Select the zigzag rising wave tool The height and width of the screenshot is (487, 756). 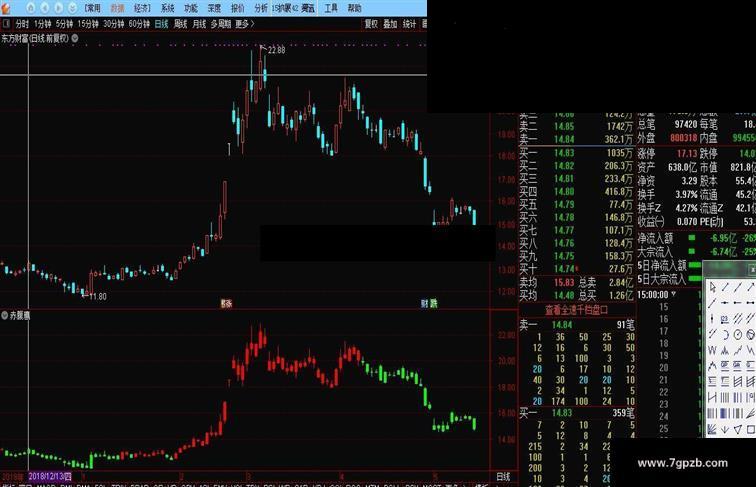pos(738,350)
